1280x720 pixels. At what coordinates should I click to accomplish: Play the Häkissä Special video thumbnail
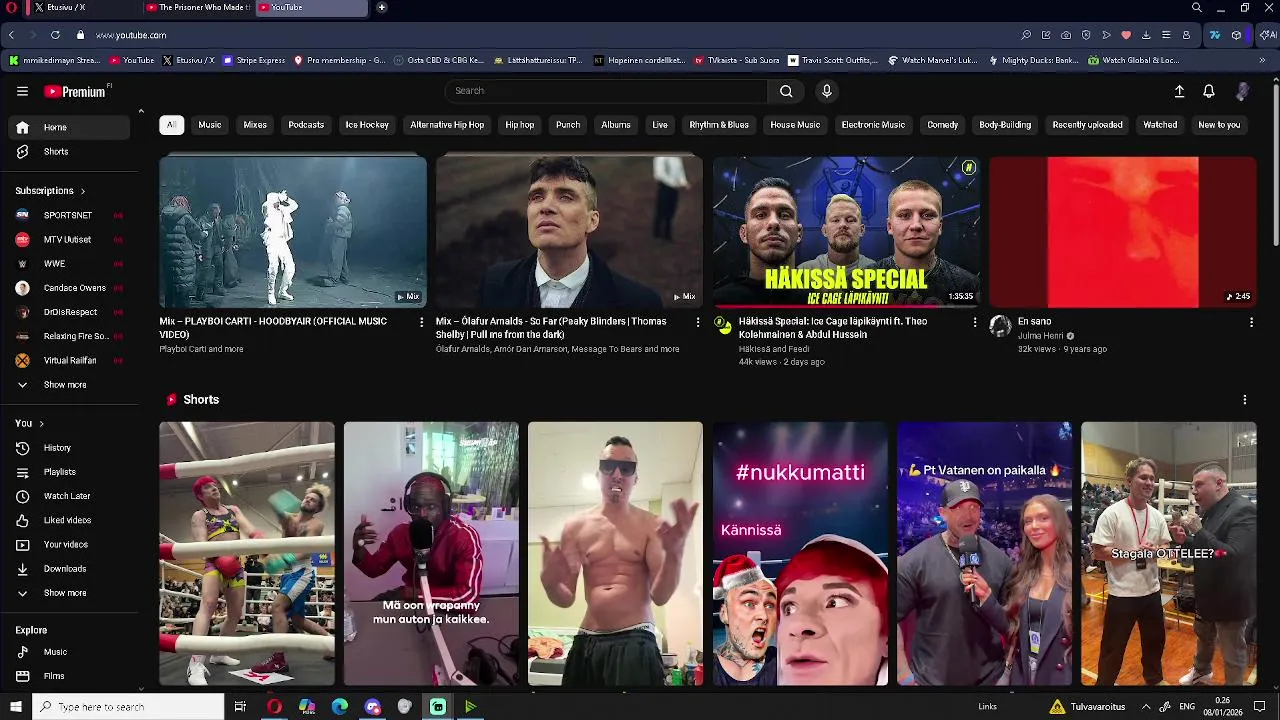pos(846,232)
